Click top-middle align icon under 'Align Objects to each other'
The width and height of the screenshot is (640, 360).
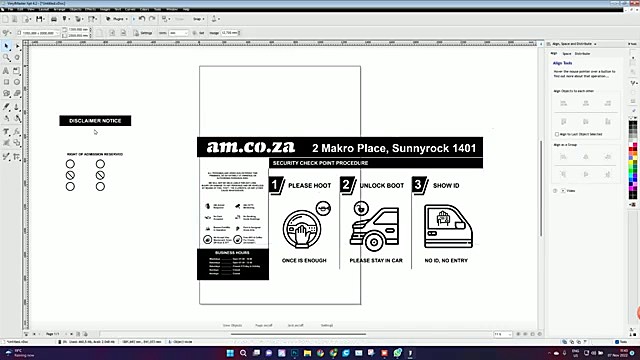[586, 103]
